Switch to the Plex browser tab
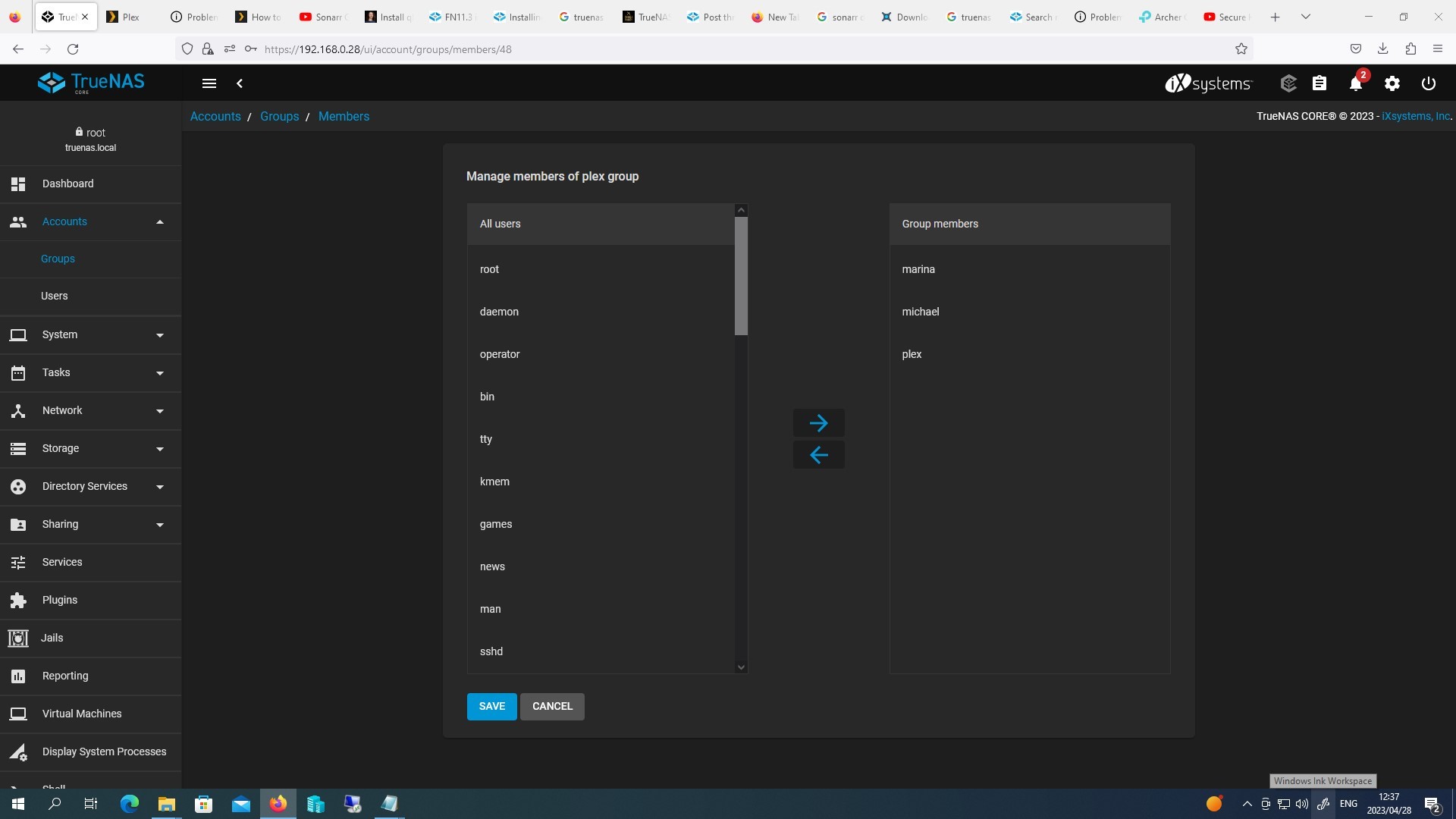Image resolution: width=1456 pixels, height=819 pixels. point(130,17)
